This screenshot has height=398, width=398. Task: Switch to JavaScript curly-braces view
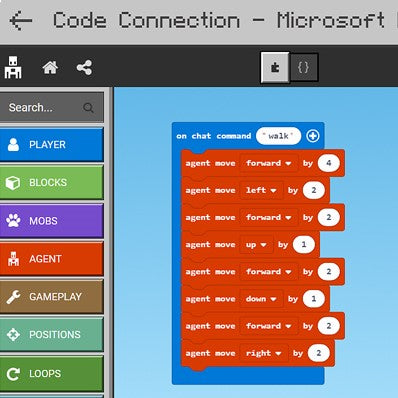303,68
